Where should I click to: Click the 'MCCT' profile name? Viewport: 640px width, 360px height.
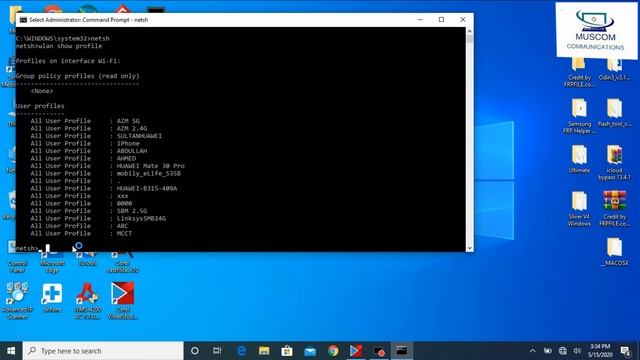[x=124, y=233]
